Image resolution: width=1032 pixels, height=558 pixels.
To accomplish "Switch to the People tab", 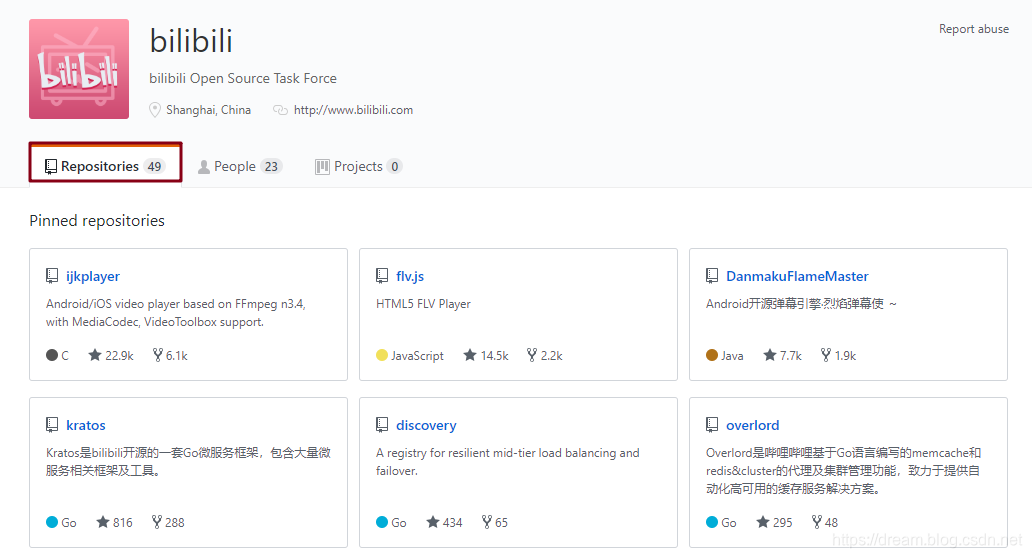I will (x=240, y=166).
